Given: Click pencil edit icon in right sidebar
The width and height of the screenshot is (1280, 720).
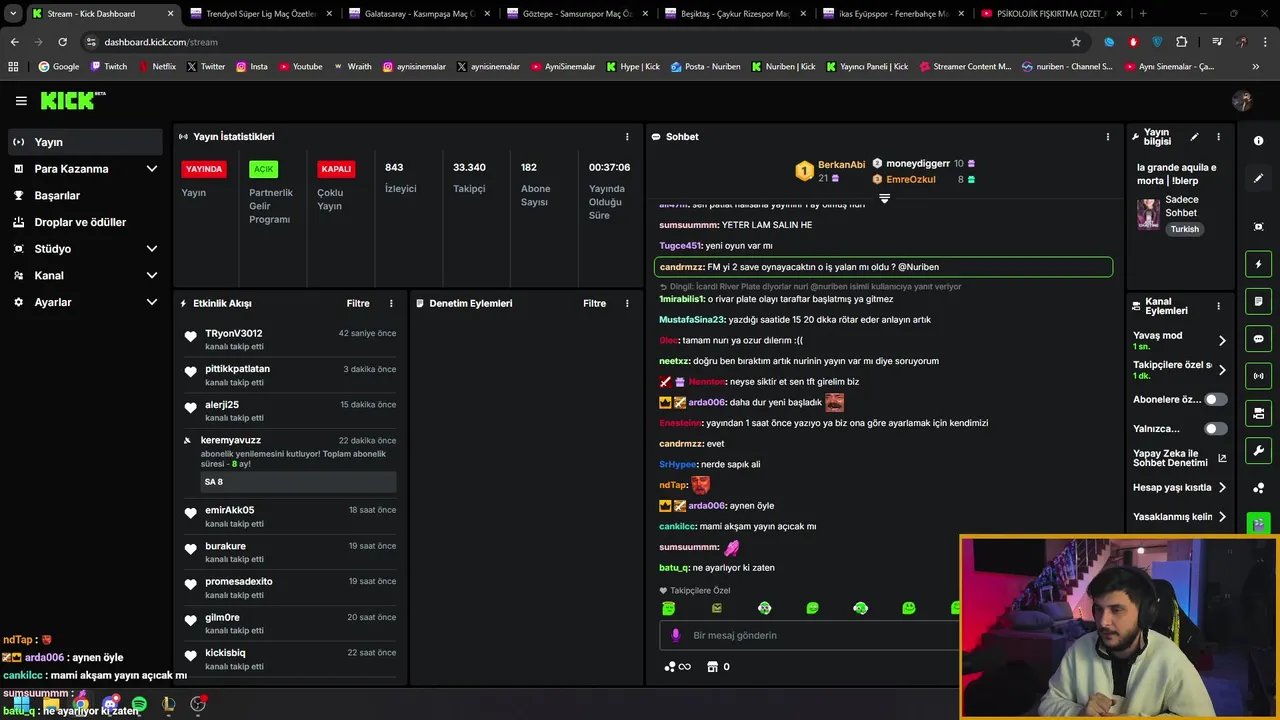Looking at the screenshot, I should click(1258, 178).
